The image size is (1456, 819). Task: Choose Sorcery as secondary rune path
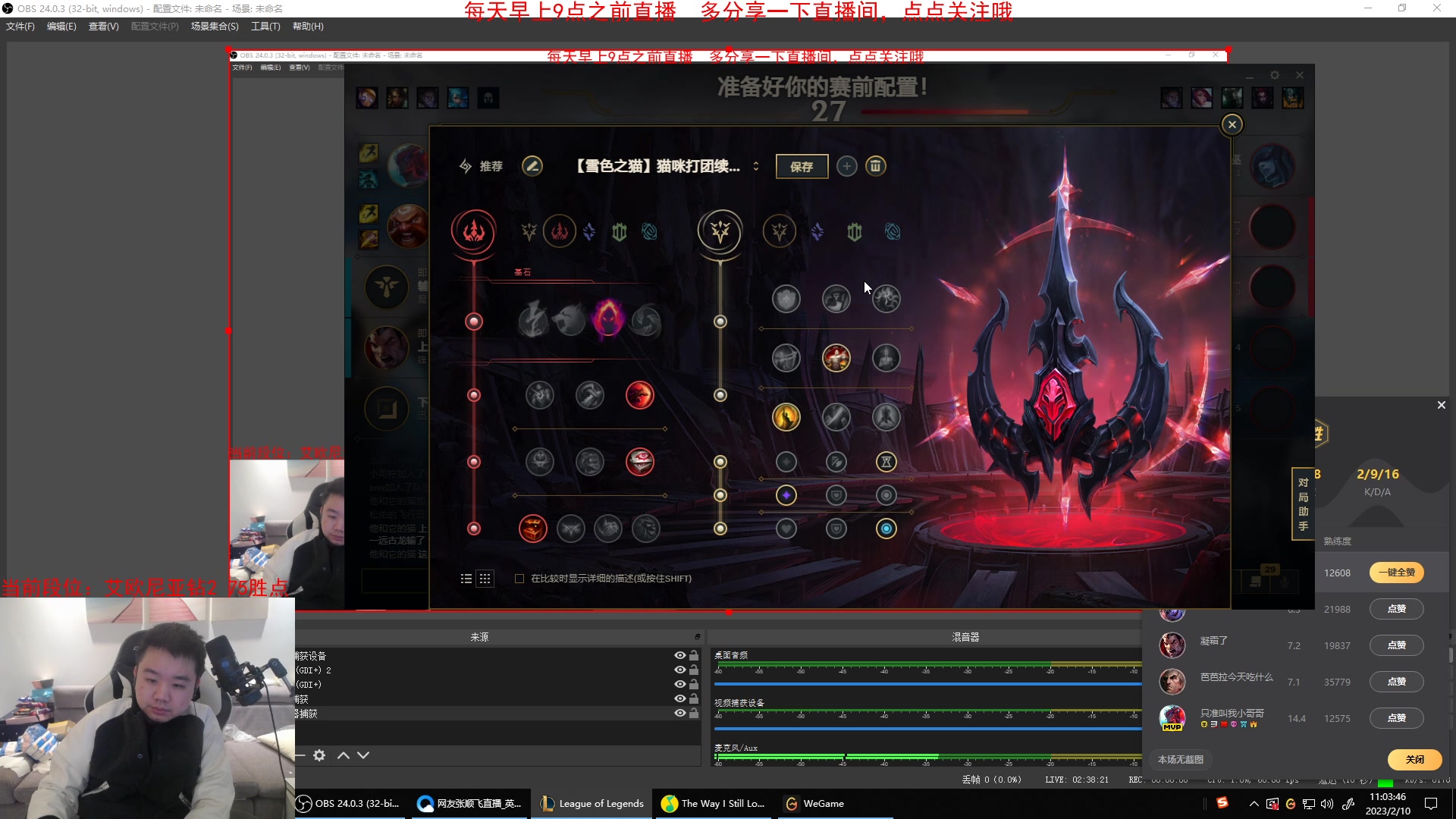pyautogui.click(x=817, y=231)
